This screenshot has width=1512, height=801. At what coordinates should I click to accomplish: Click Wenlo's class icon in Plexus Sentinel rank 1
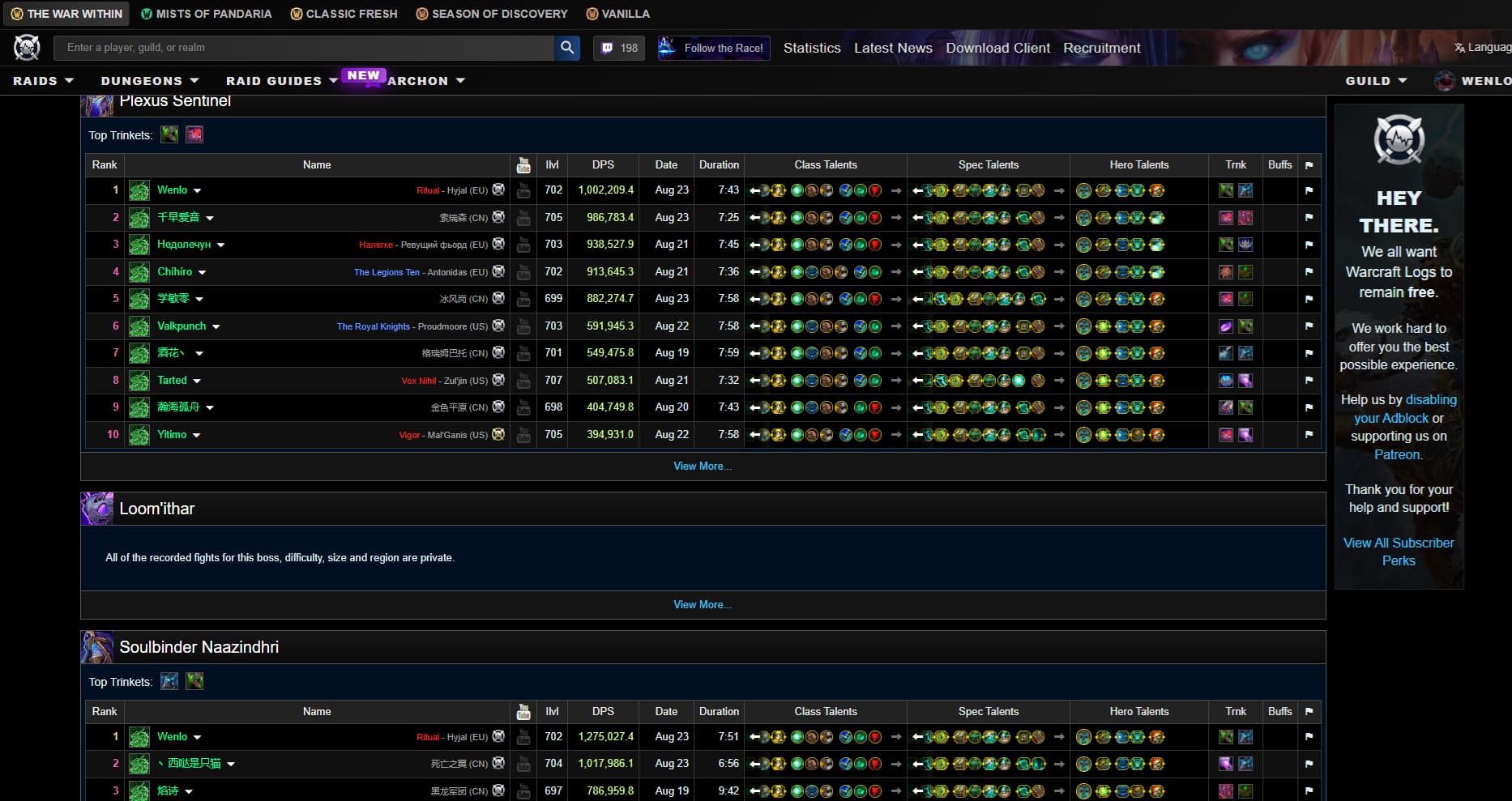click(139, 190)
